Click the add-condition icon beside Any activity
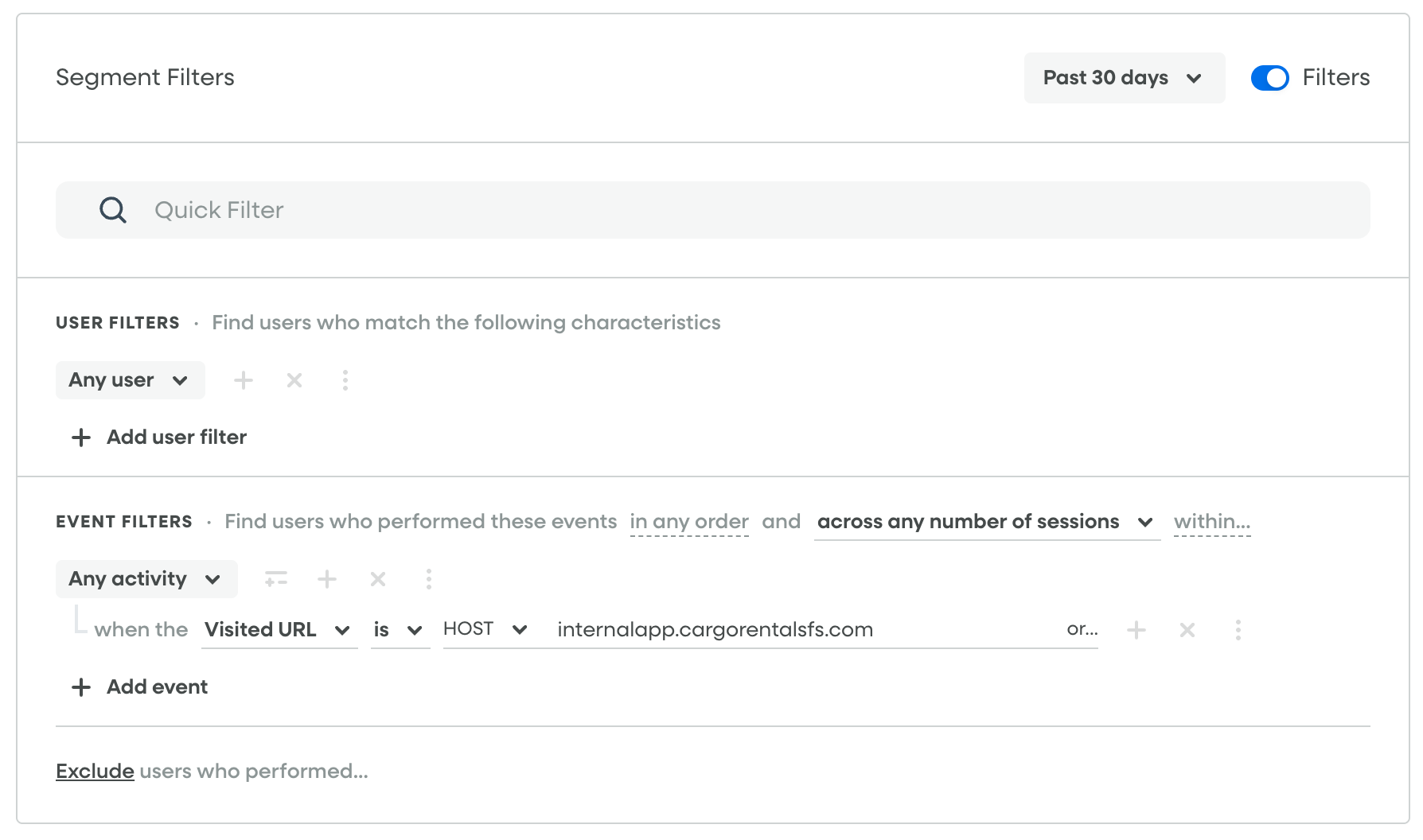1423x840 pixels. [x=276, y=579]
